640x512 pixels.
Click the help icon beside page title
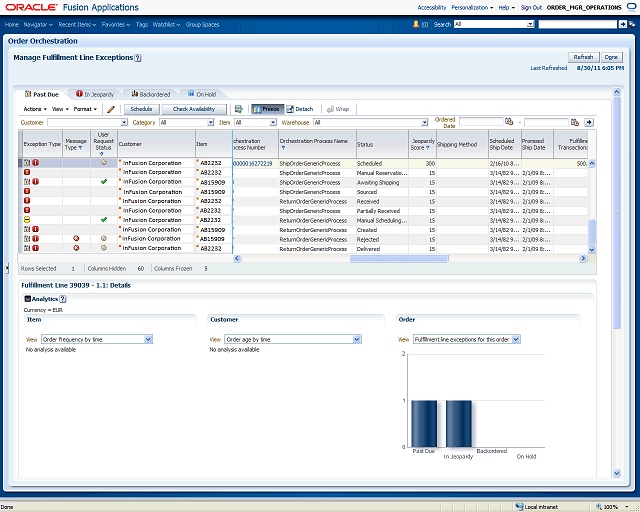click(138, 58)
